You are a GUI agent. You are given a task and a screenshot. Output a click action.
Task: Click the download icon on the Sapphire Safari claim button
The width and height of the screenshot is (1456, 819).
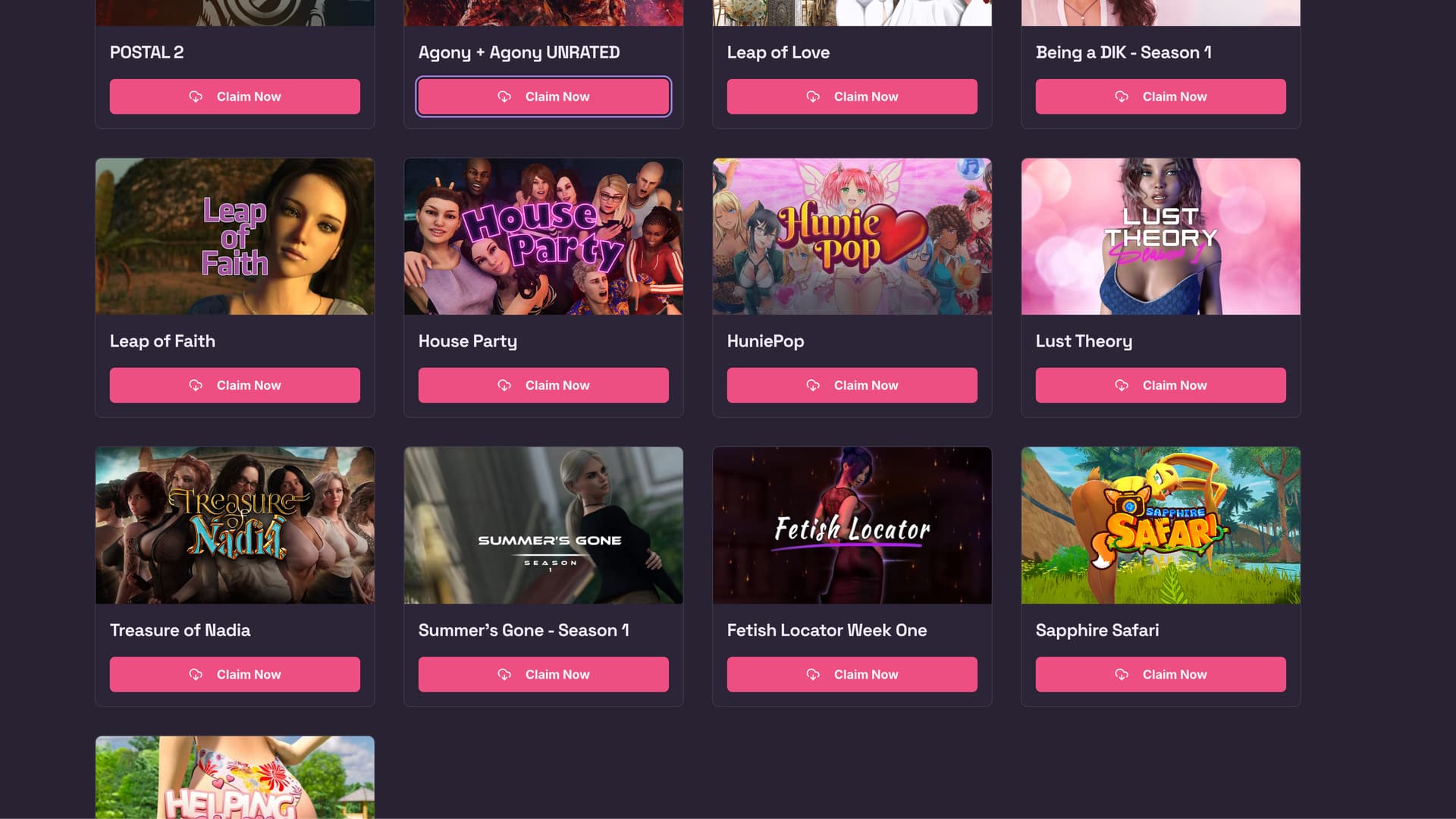tap(1122, 674)
